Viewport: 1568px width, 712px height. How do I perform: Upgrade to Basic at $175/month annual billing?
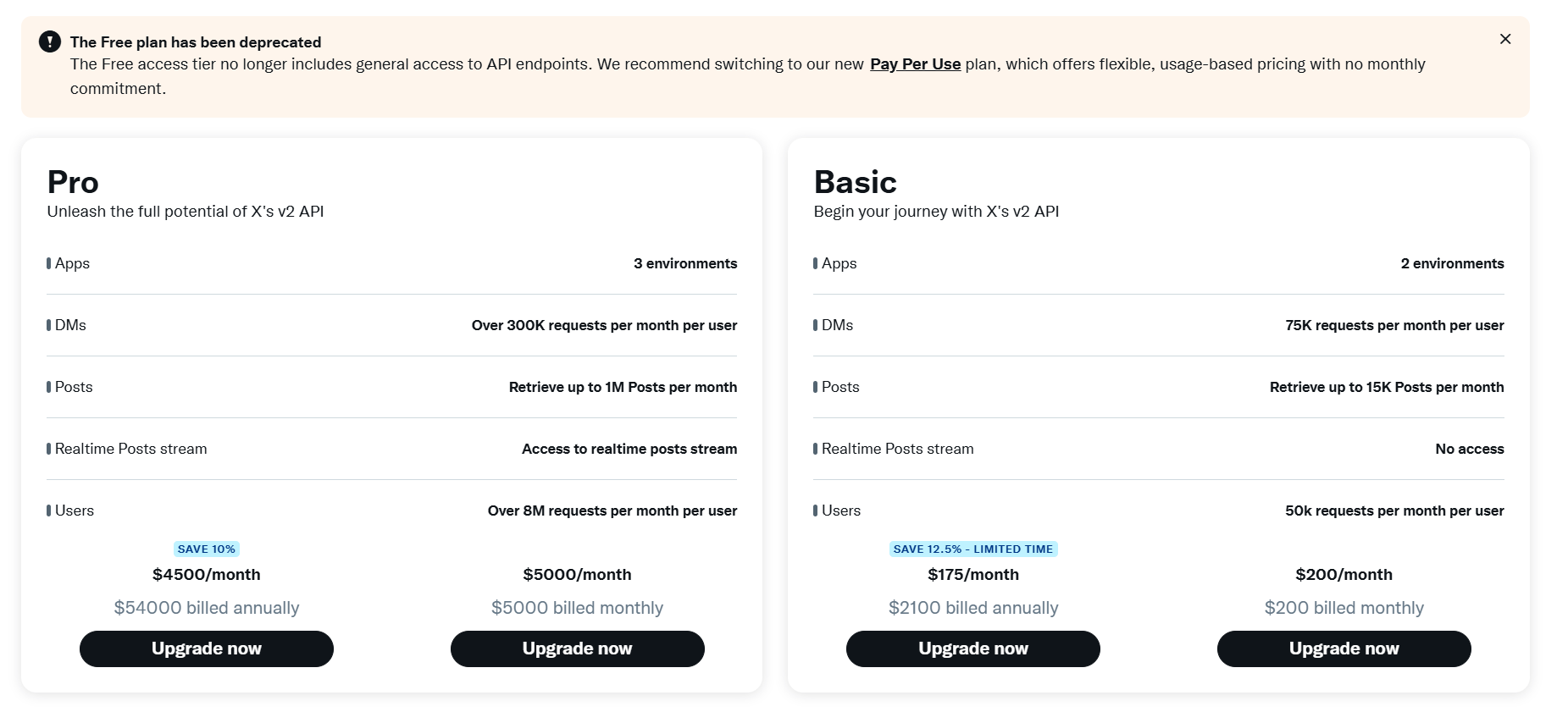pos(972,649)
